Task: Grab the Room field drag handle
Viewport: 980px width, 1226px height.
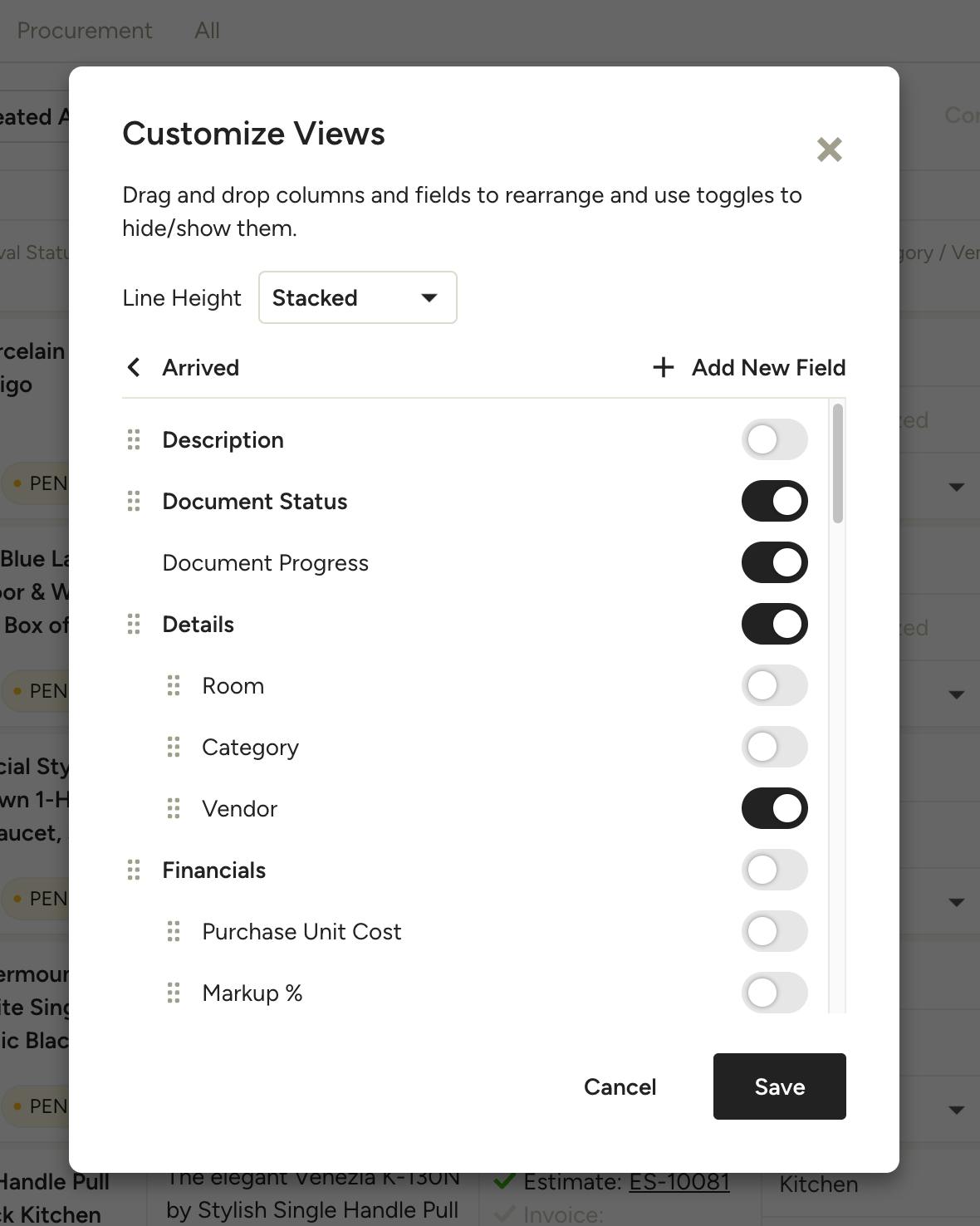Action: 174,685
